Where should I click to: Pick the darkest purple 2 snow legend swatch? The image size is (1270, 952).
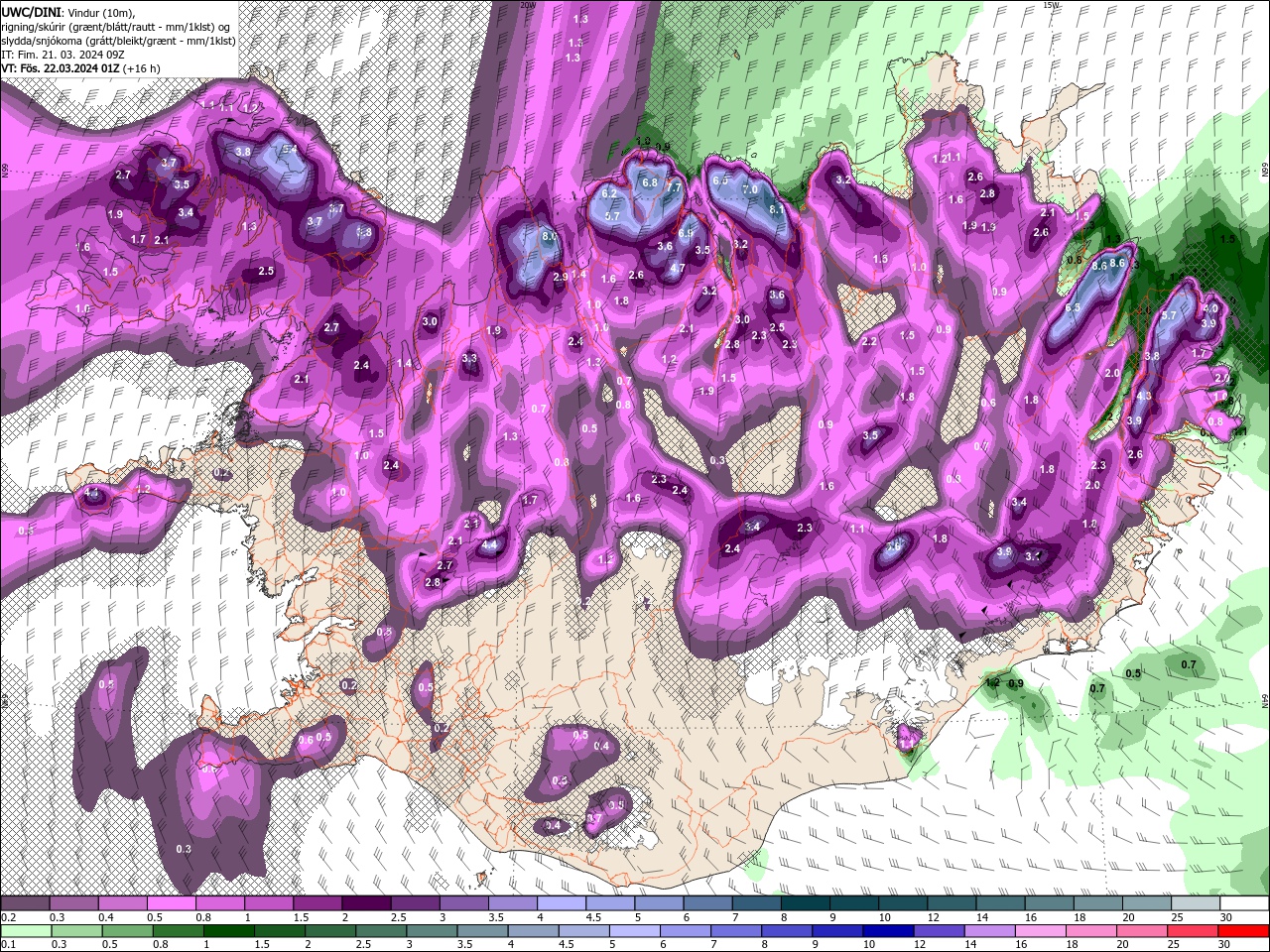pyautogui.click(x=366, y=902)
